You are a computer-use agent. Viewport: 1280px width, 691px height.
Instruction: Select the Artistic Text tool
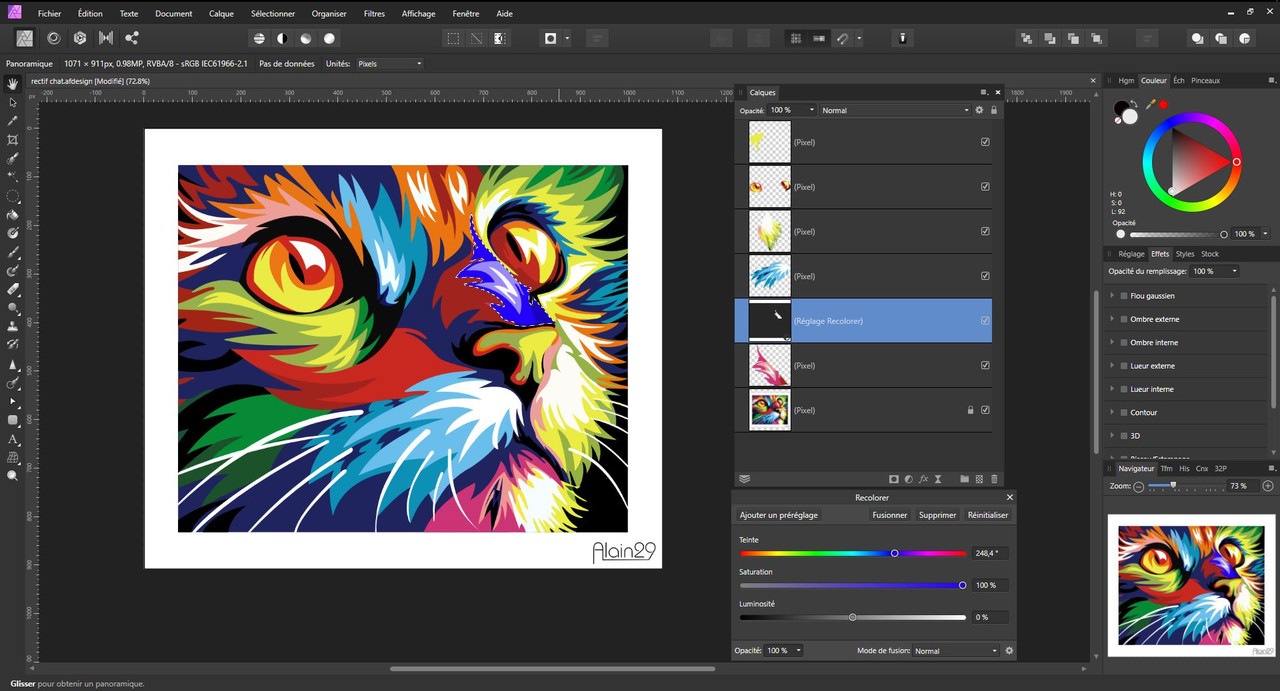click(x=13, y=439)
